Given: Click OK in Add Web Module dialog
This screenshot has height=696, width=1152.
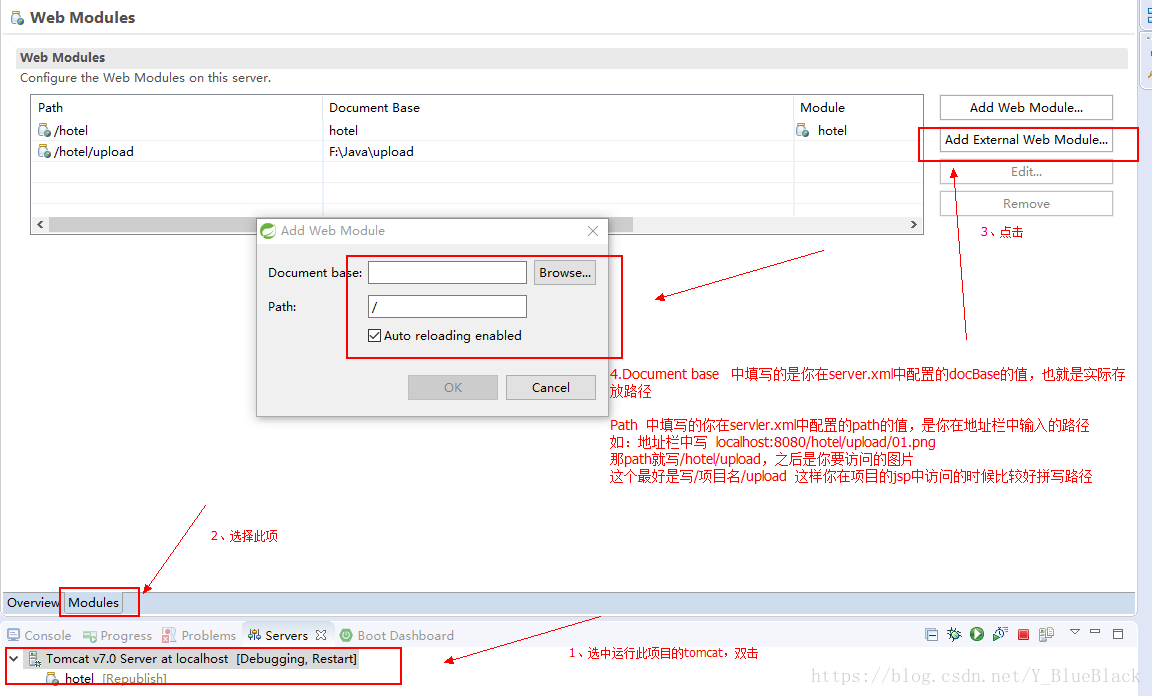Looking at the screenshot, I should [453, 387].
